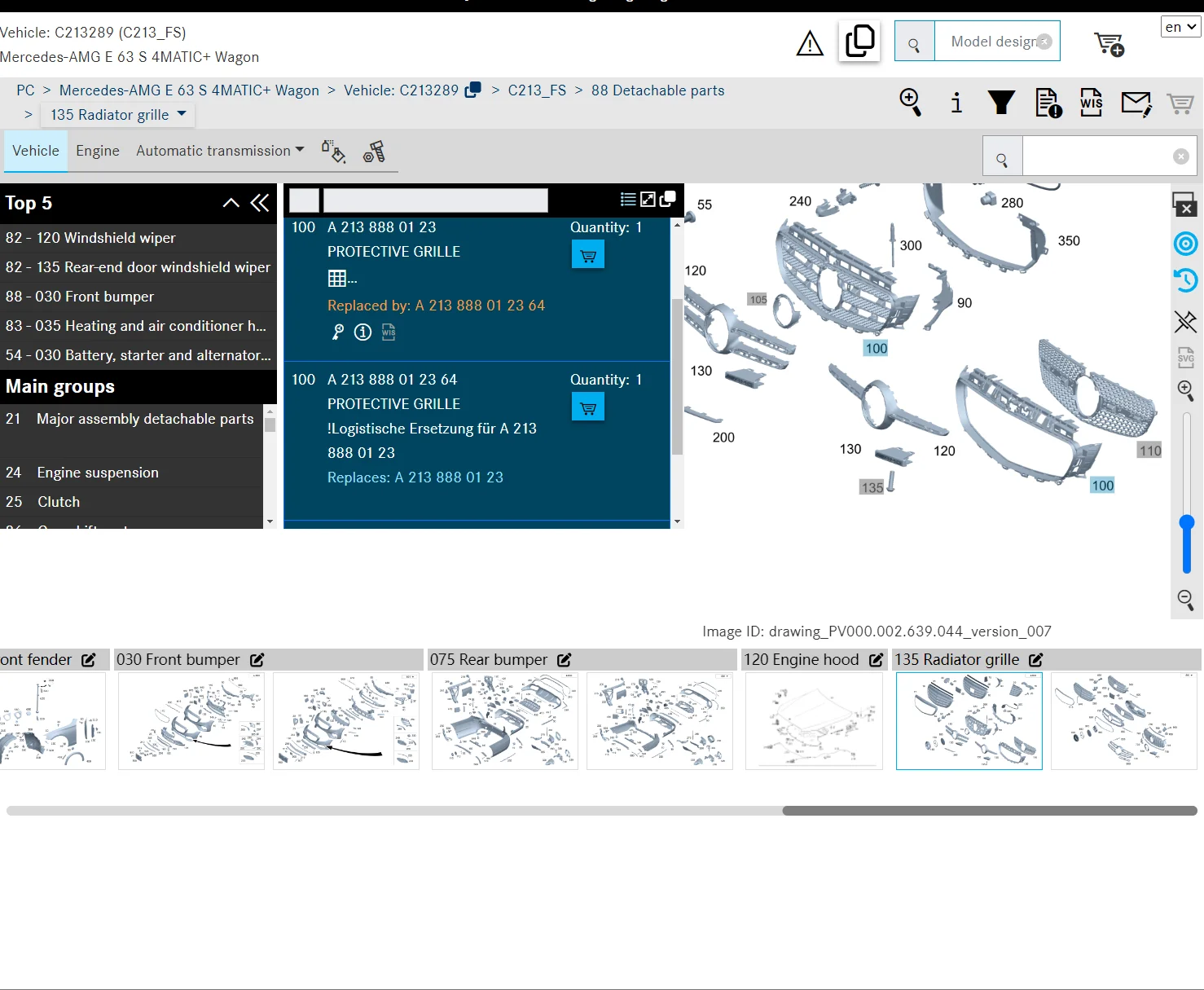
Task: Click the 88 Detachable parts breadcrumb link
Action: coord(657,90)
